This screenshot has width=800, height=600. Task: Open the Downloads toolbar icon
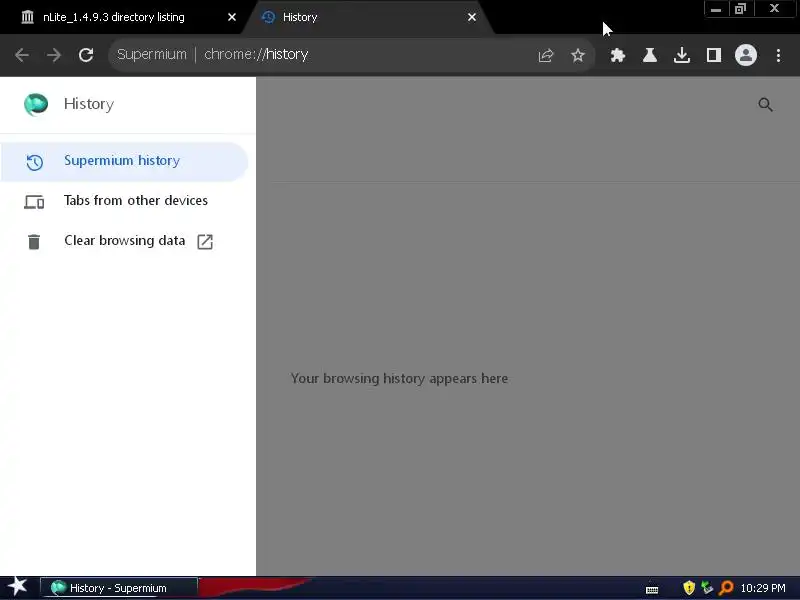pos(682,55)
